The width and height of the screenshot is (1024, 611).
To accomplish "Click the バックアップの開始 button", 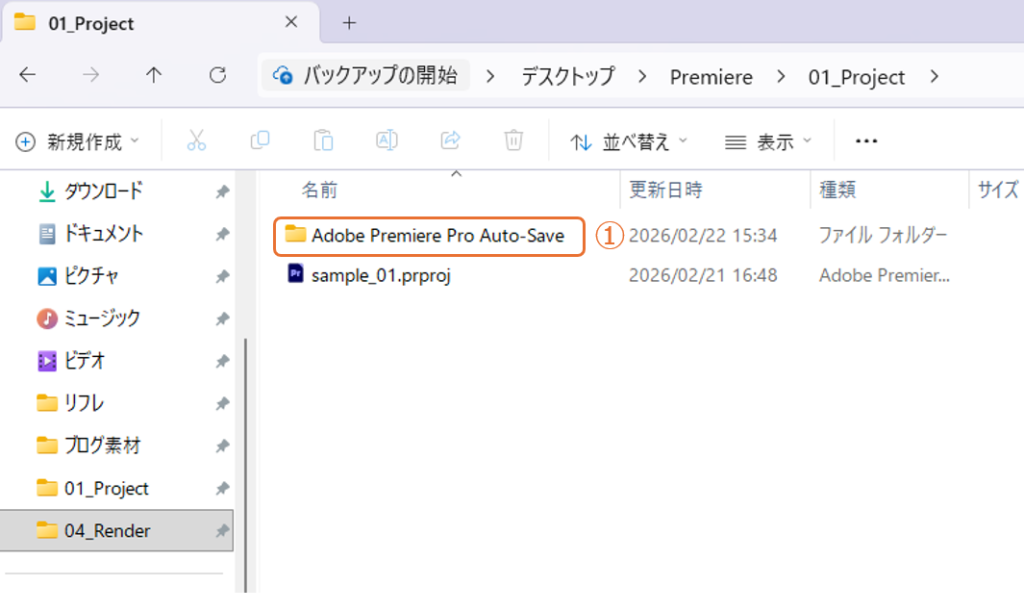I will [366, 76].
